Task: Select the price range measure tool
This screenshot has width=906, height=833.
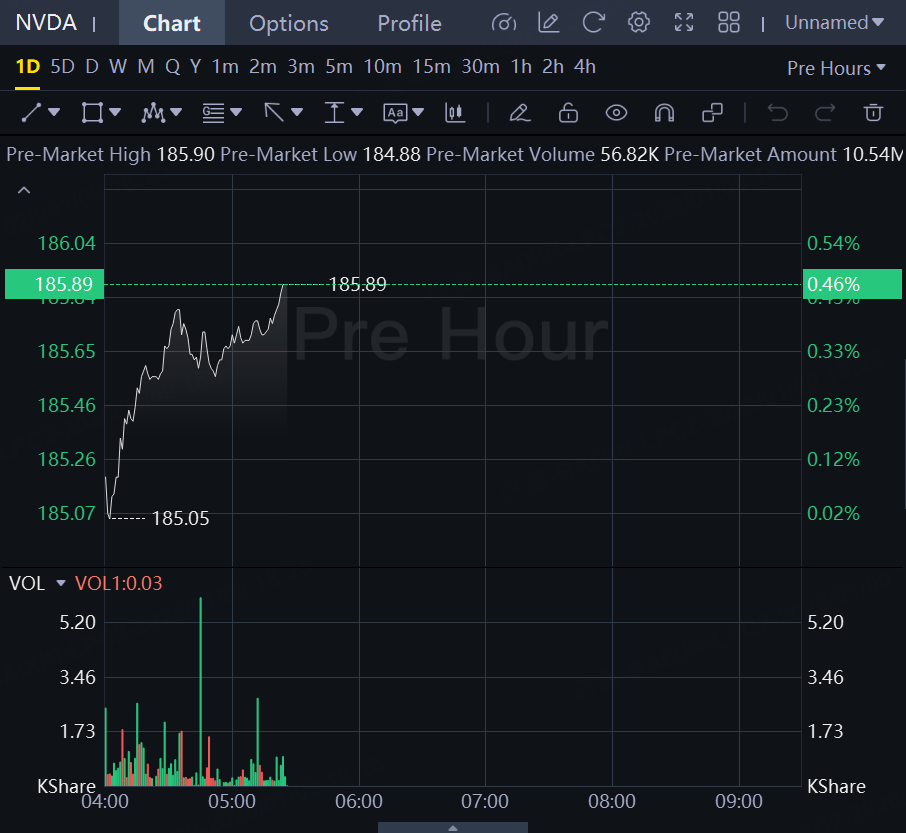Action: click(x=335, y=112)
